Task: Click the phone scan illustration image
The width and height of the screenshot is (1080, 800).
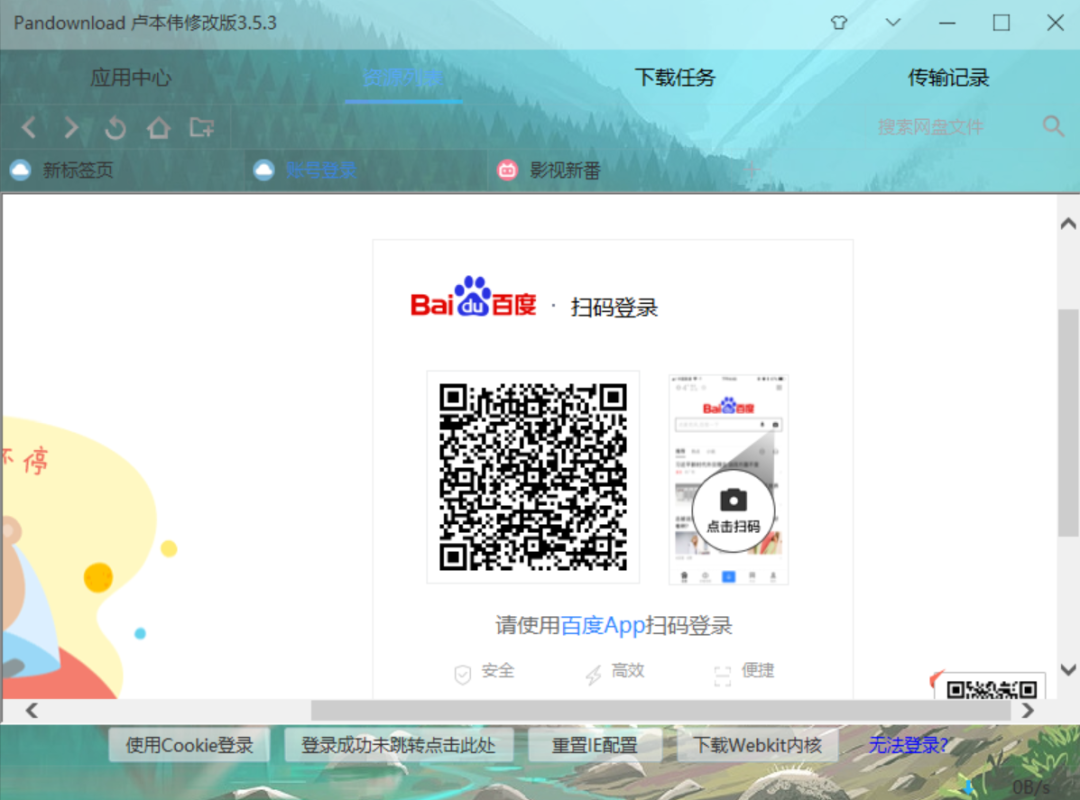Action: 729,480
